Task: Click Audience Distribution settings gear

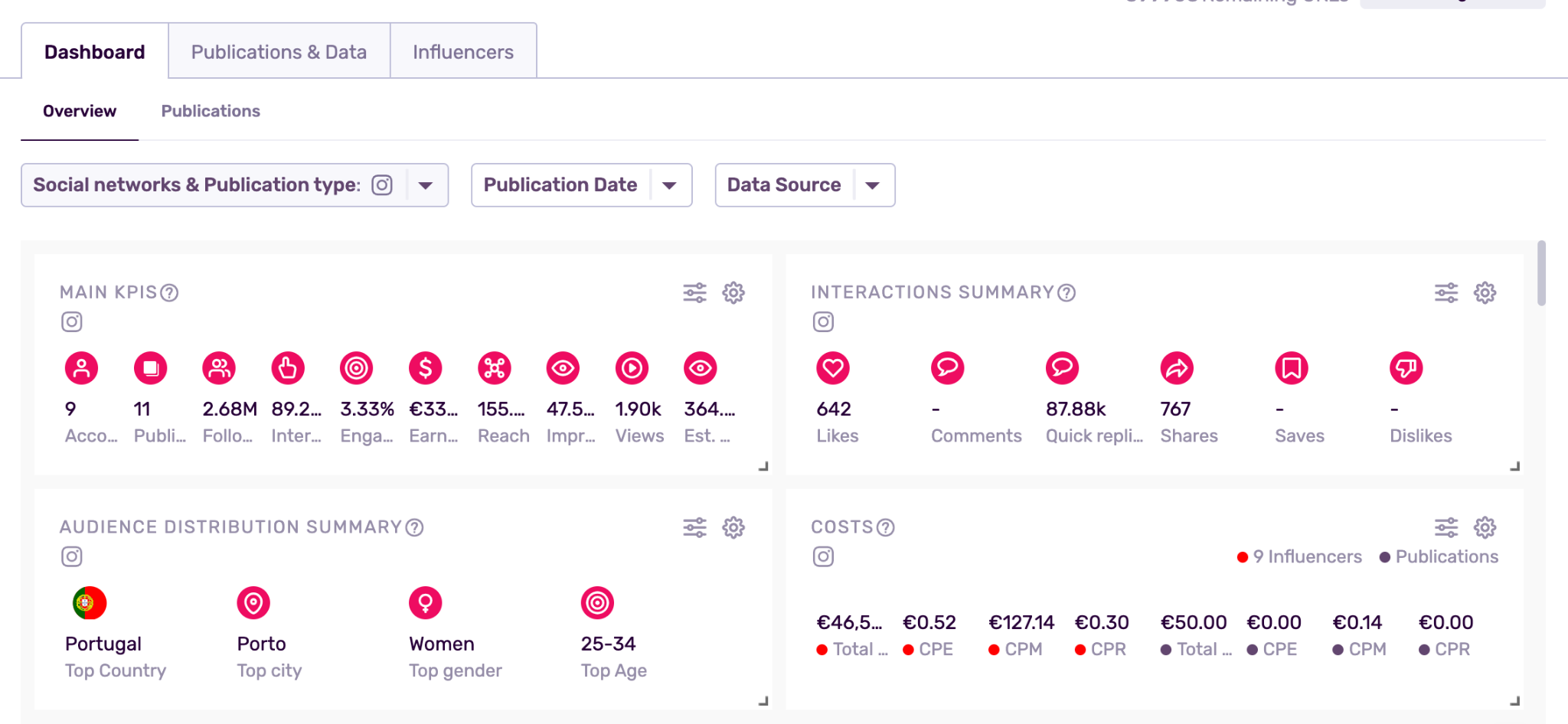Action: tap(733, 527)
